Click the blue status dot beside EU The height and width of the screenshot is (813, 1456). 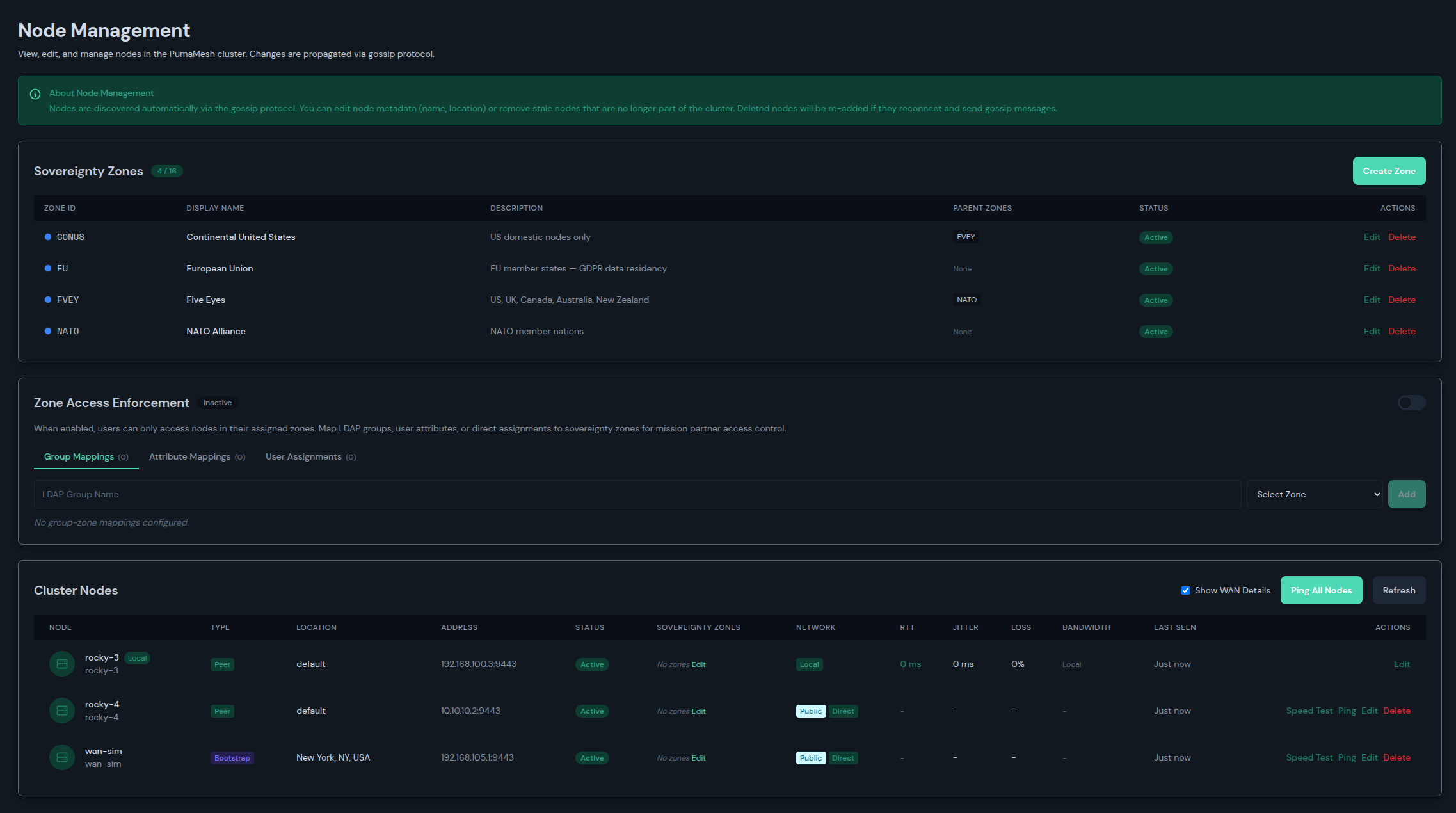[x=47, y=268]
